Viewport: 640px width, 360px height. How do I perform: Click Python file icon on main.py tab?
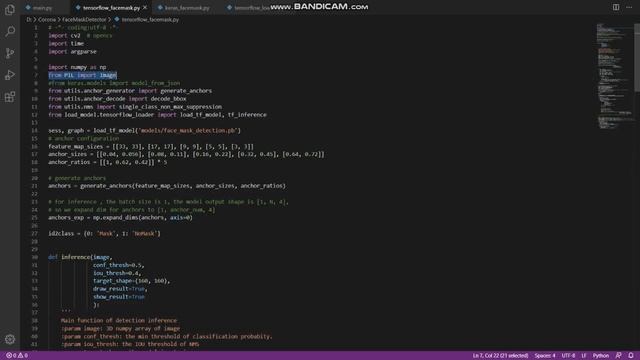(x=28, y=8)
